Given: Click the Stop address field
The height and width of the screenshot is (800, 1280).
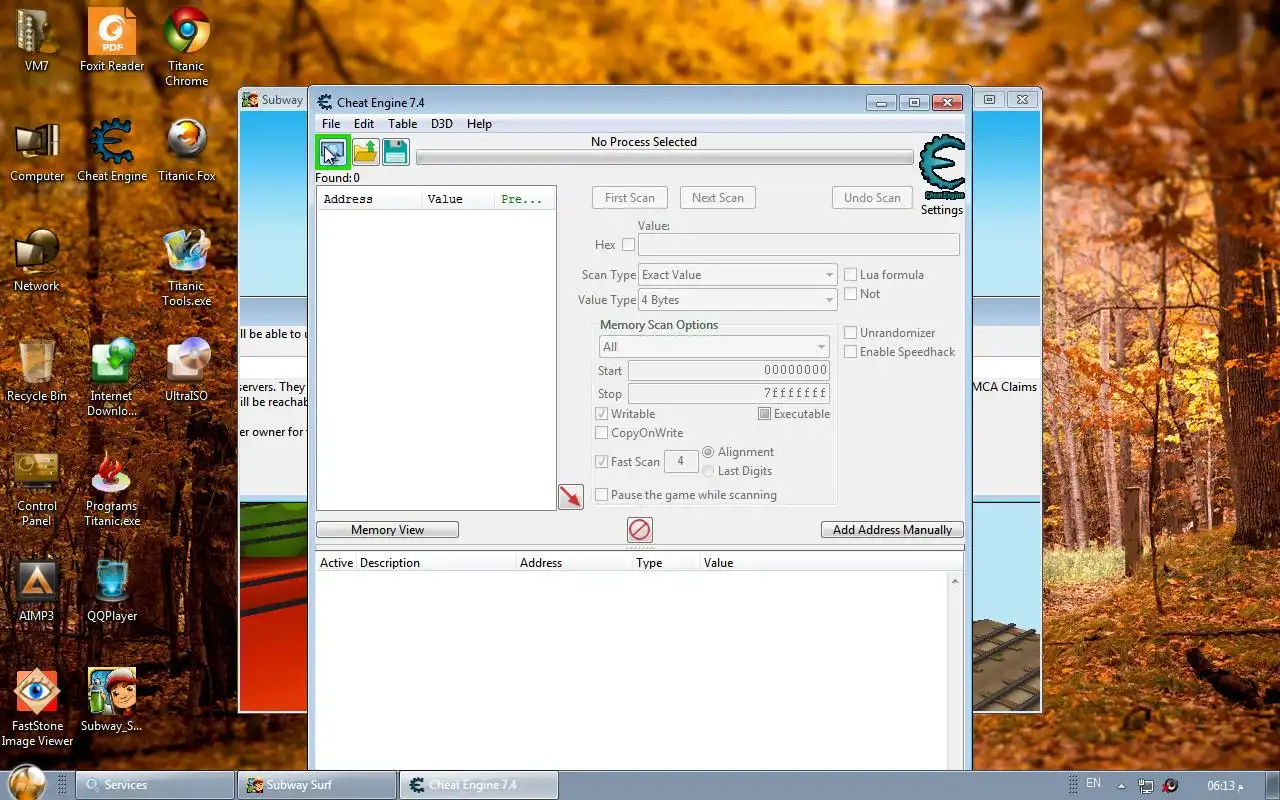Looking at the screenshot, I should (x=728, y=394).
